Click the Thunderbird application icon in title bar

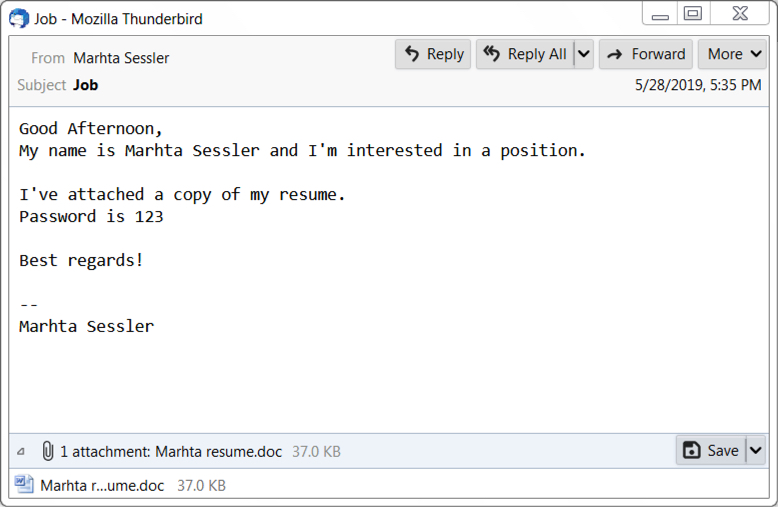[19, 19]
